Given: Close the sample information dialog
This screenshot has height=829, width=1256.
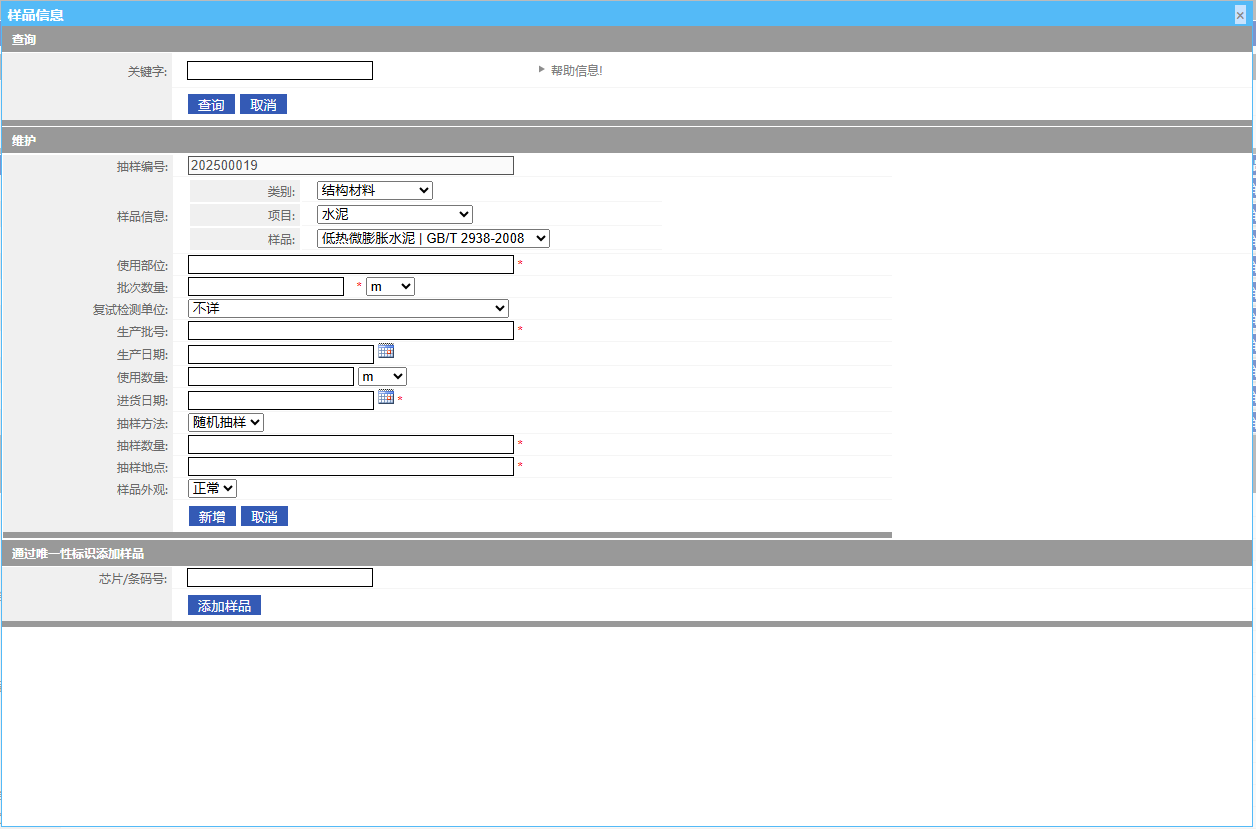Looking at the screenshot, I should point(1240,15).
